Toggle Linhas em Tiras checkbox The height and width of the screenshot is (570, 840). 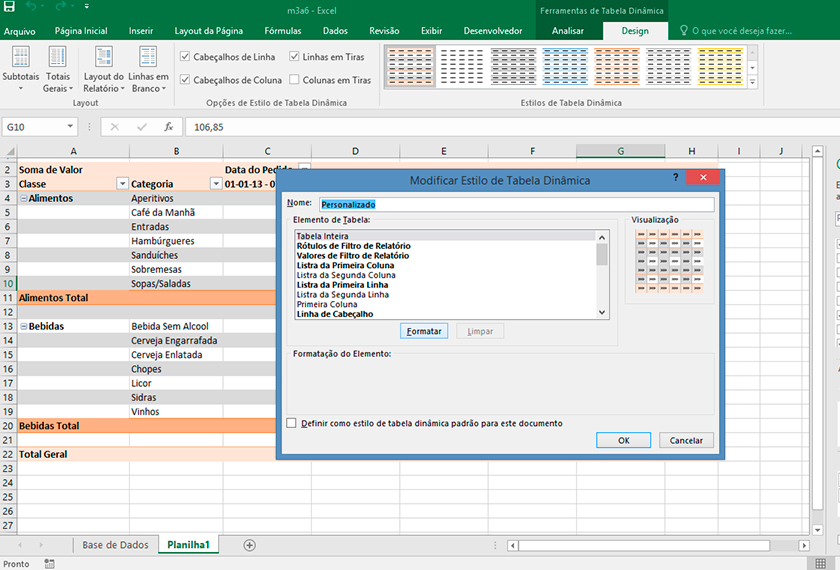pyautogui.click(x=294, y=56)
